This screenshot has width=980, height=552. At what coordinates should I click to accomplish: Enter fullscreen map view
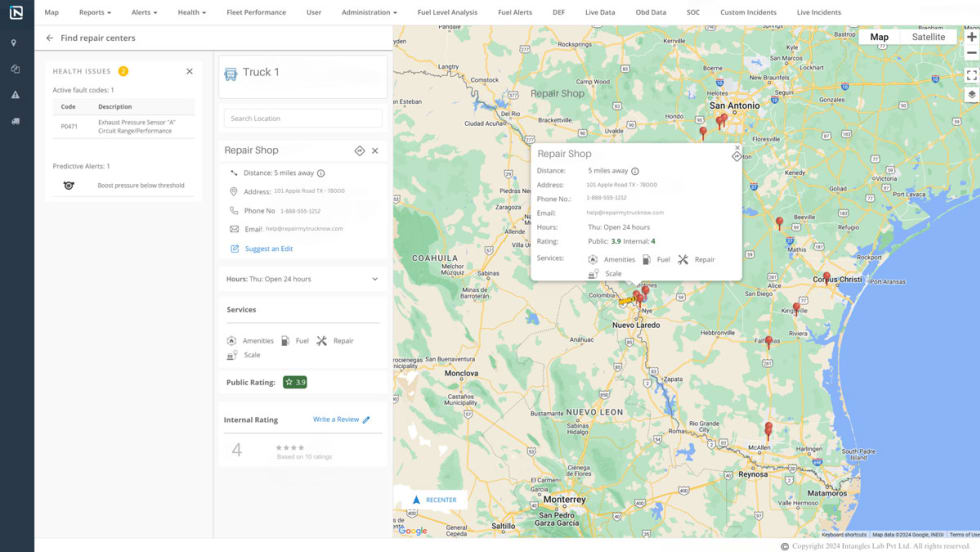coord(971,75)
